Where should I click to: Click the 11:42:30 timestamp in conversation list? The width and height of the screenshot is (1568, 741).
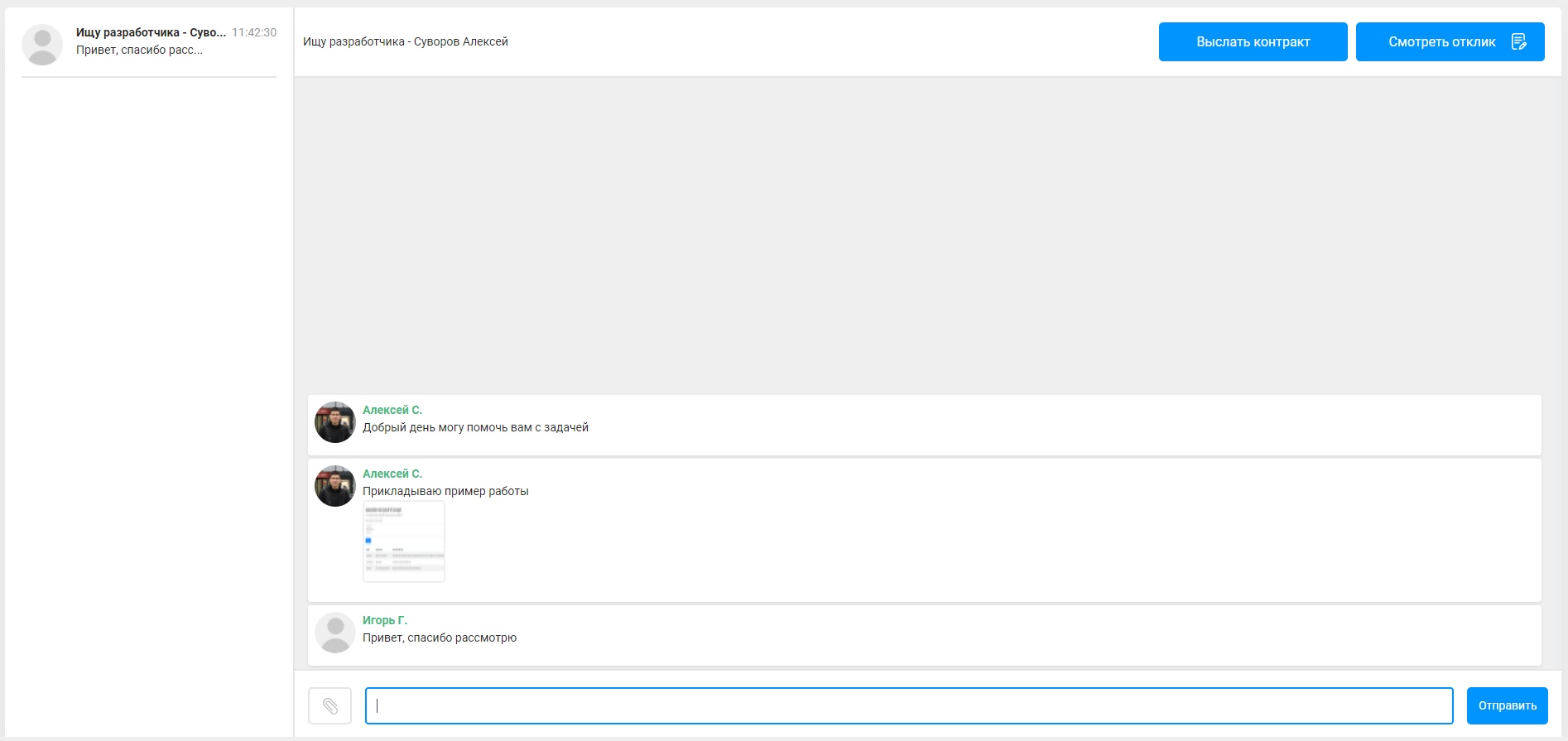pos(254,32)
